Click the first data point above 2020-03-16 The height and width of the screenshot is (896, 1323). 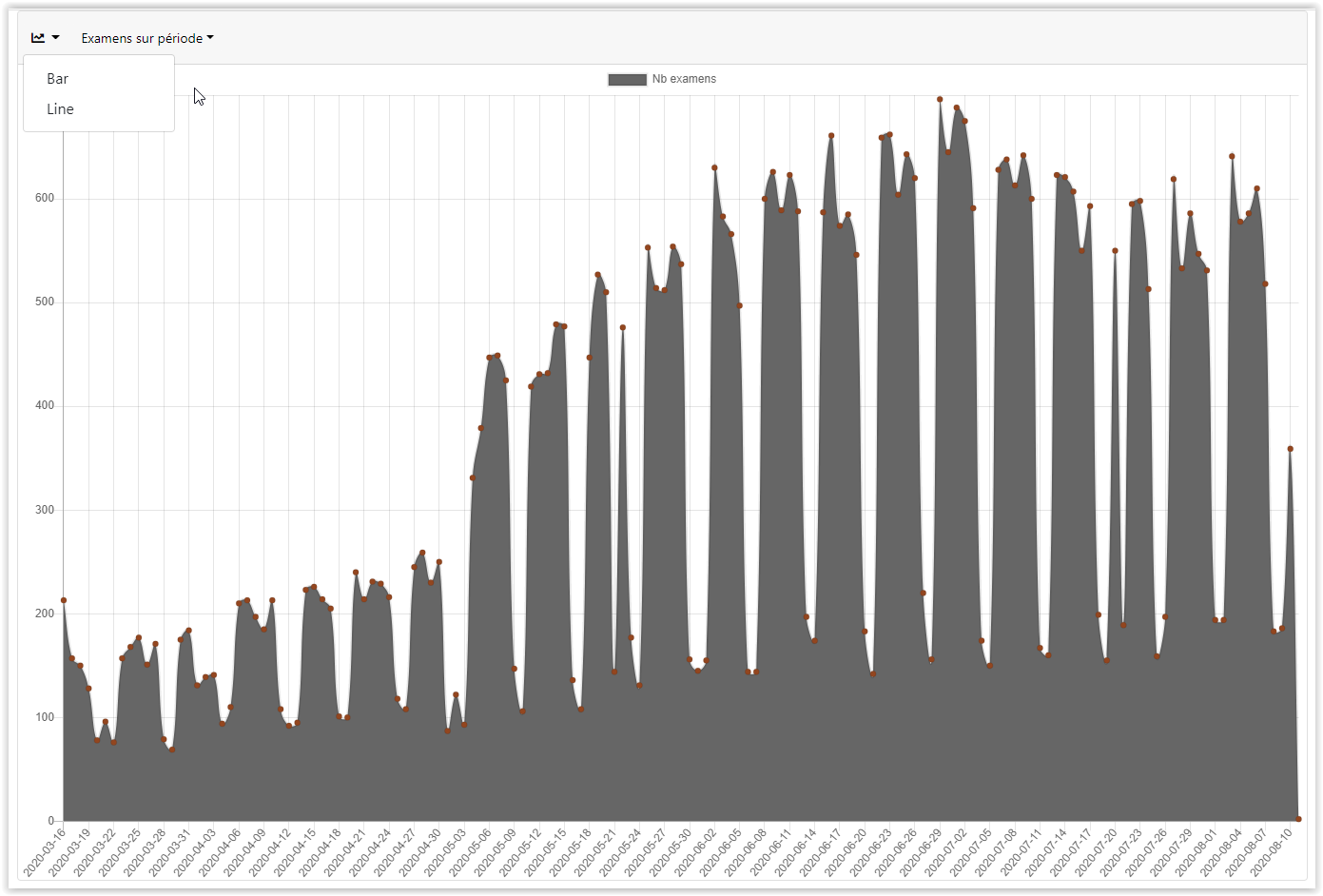pos(64,600)
